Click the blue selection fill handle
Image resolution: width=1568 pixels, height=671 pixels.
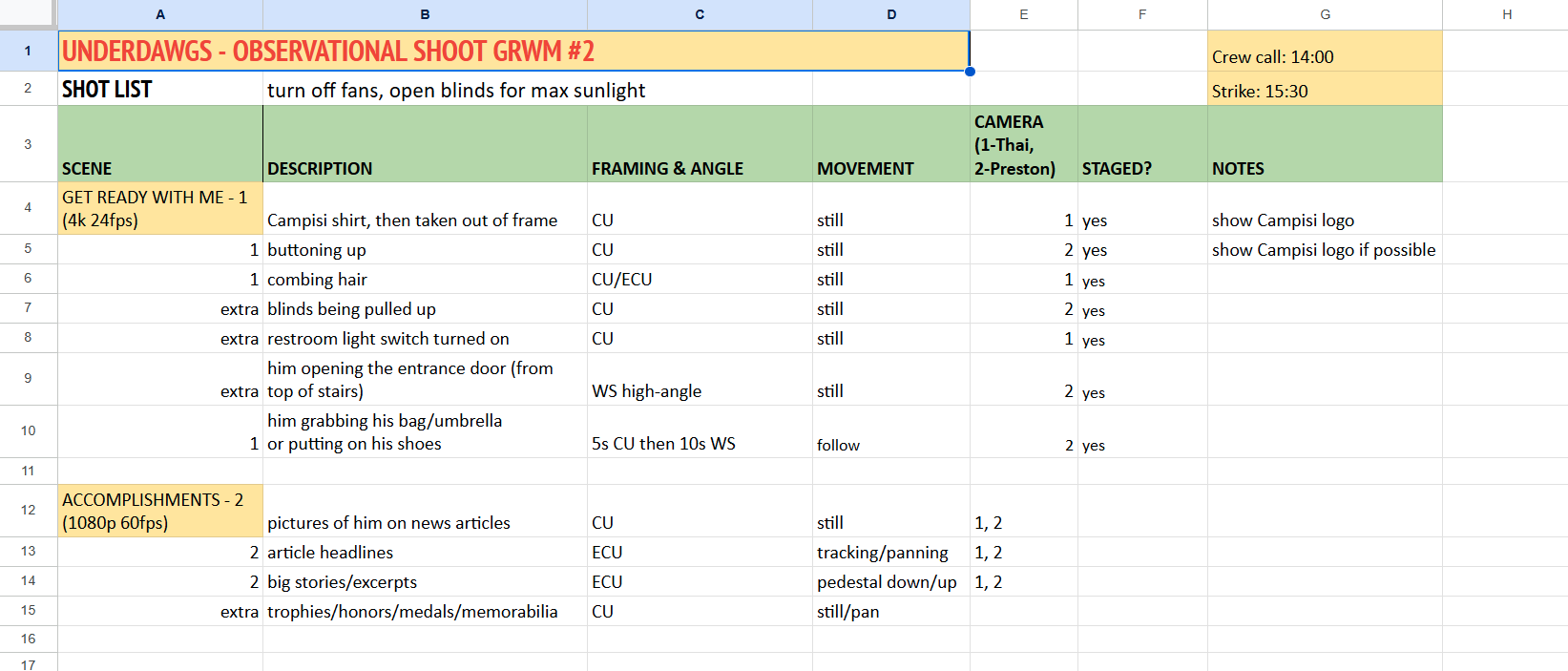pyautogui.click(x=970, y=72)
